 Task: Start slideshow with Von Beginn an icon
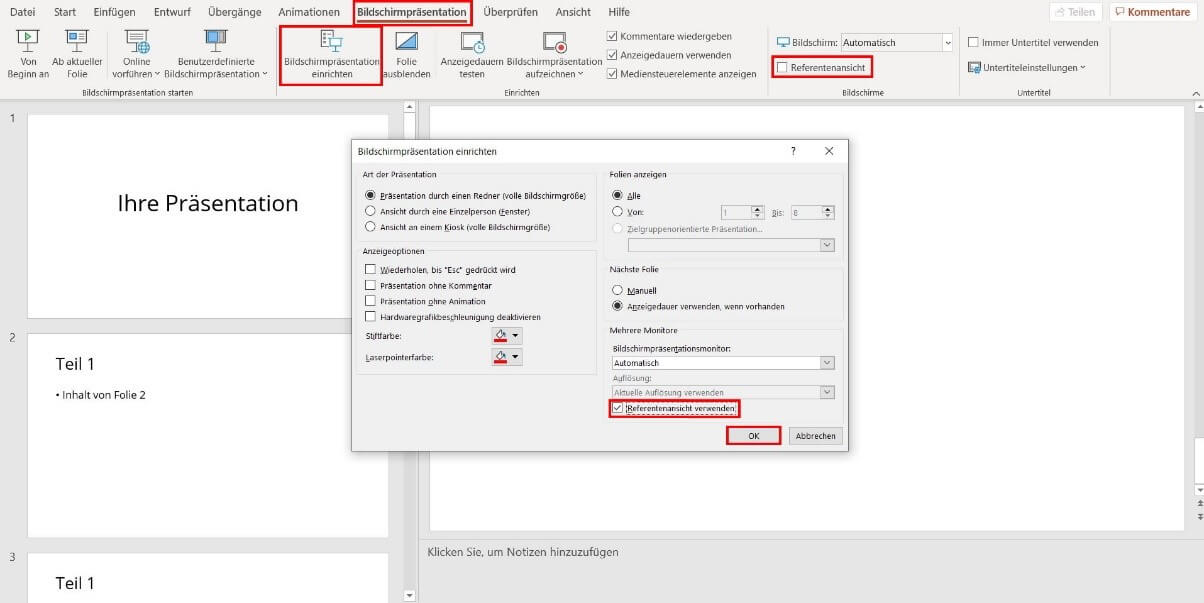pyautogui.click(x=28, y=54)
